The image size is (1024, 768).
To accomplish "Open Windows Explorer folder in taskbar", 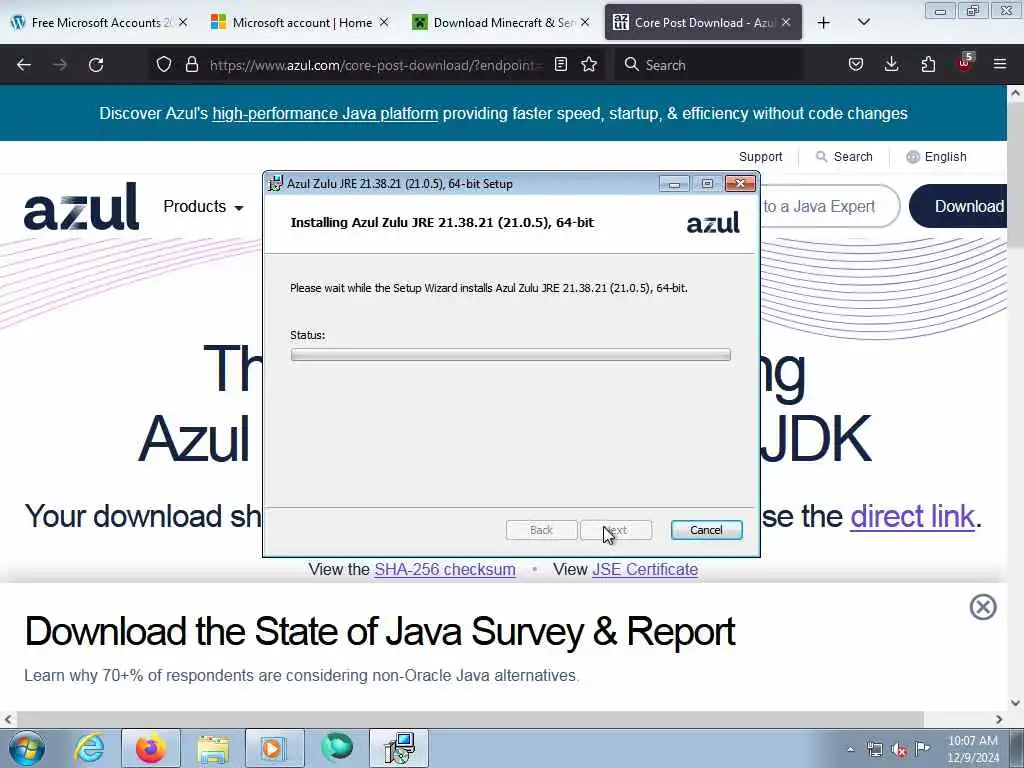I will click(213, 748).
